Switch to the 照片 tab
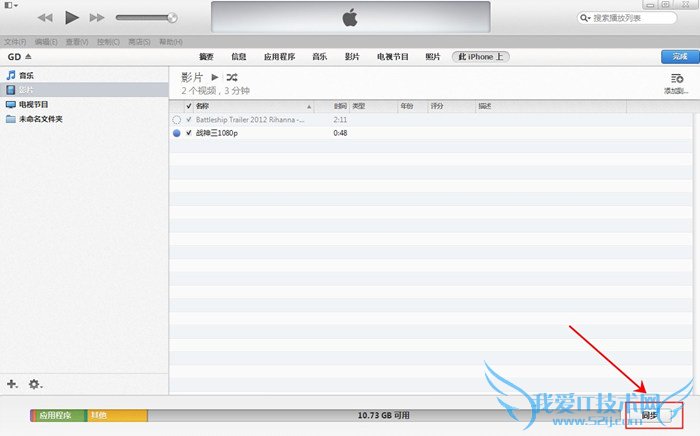Image resolution: width=700 pixels, height=436 pixels. point(433,57)
